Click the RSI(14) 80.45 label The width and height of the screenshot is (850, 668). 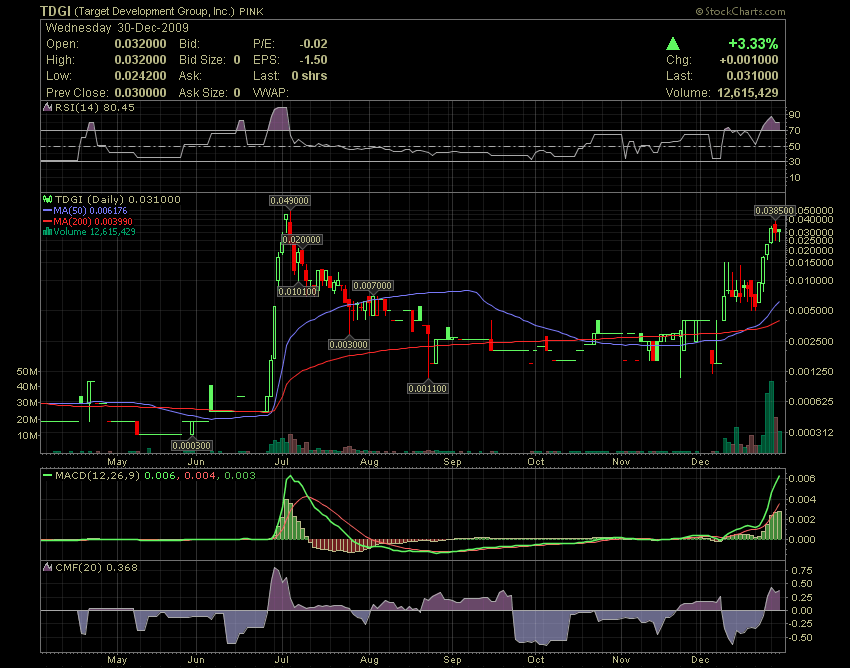point(95,107)
